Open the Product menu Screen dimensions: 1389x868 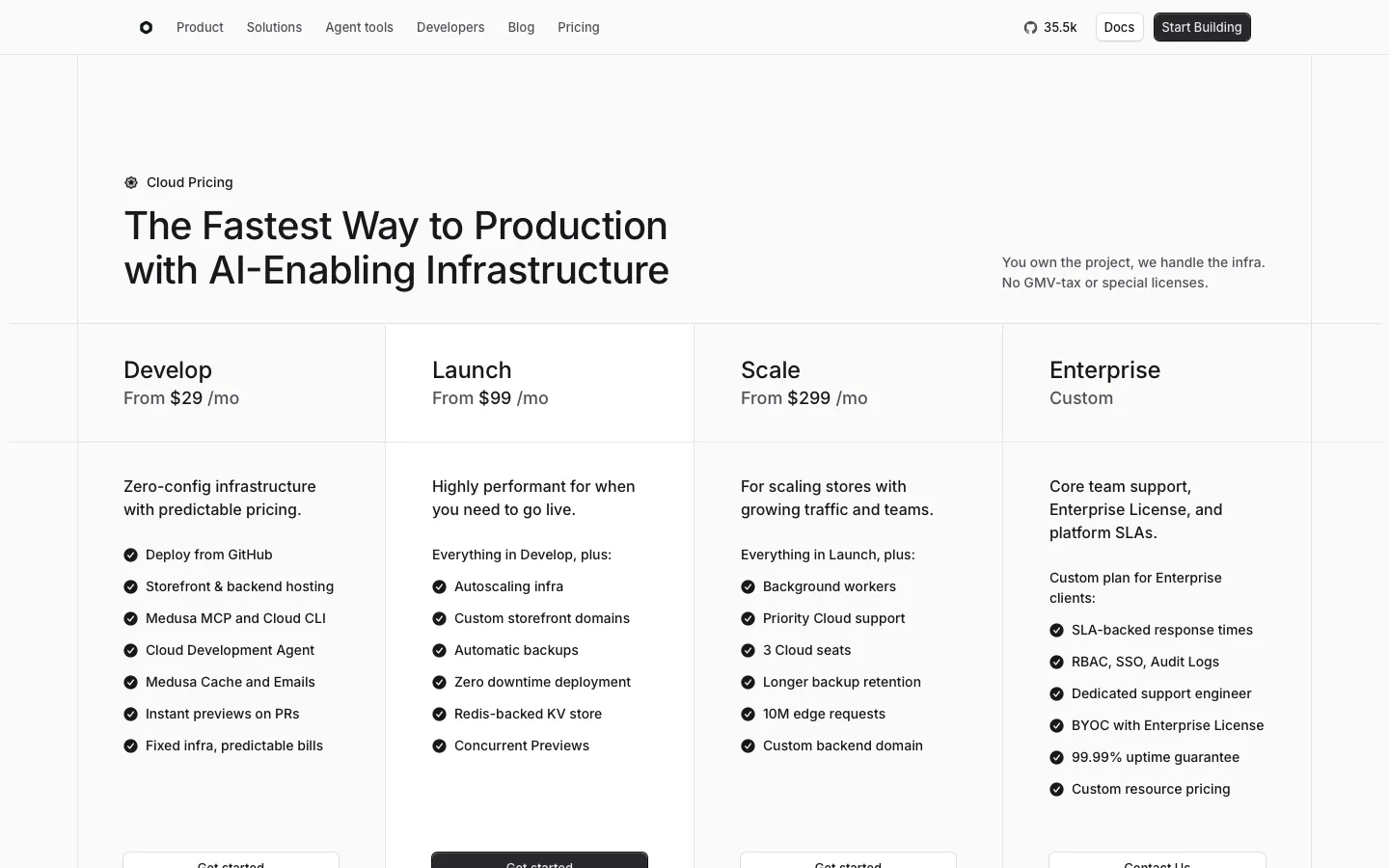[x=200, y=27]
